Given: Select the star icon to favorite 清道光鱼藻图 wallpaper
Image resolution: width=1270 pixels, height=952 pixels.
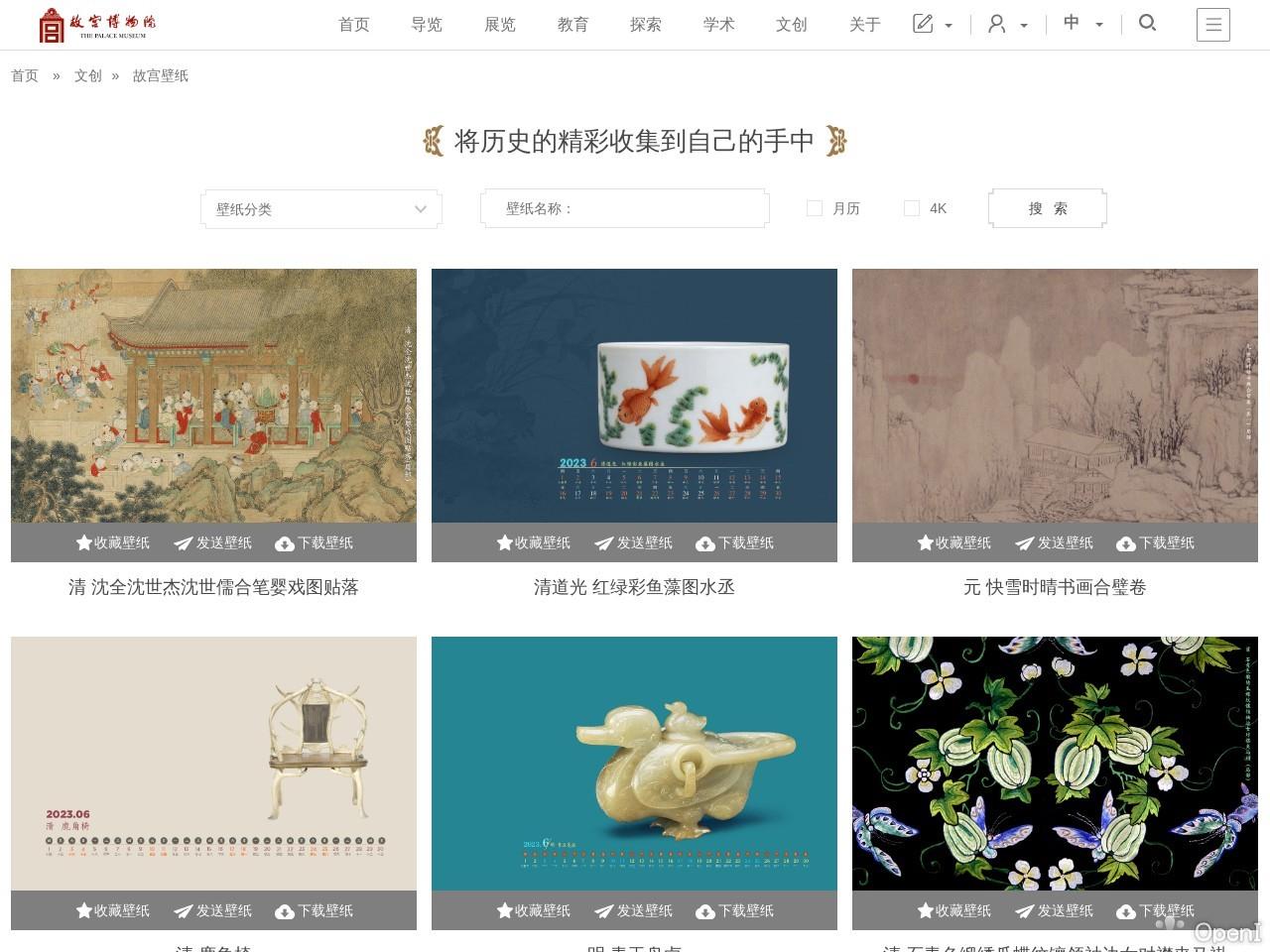Looking at the screenshot, I should pyautogui.click(x=505, y=542).
